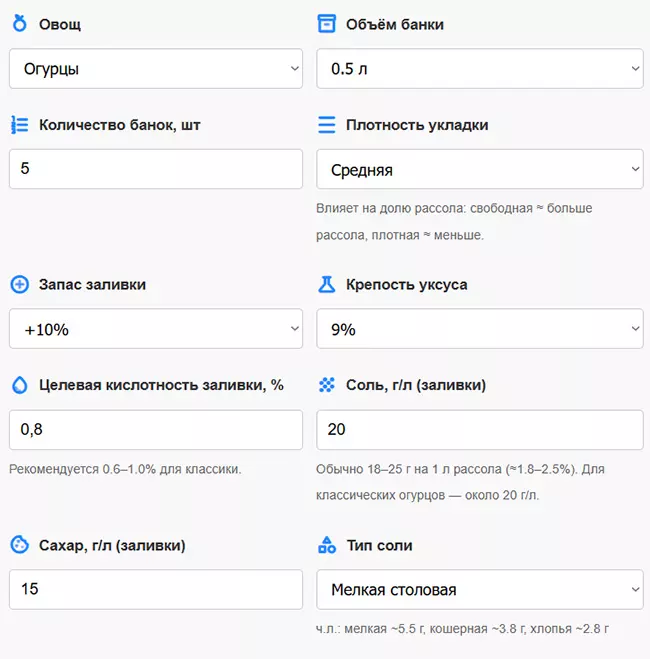Select the Сахар г/л input containing 15
Viewport: 650px width, 659px height.
tap(156, 589)
